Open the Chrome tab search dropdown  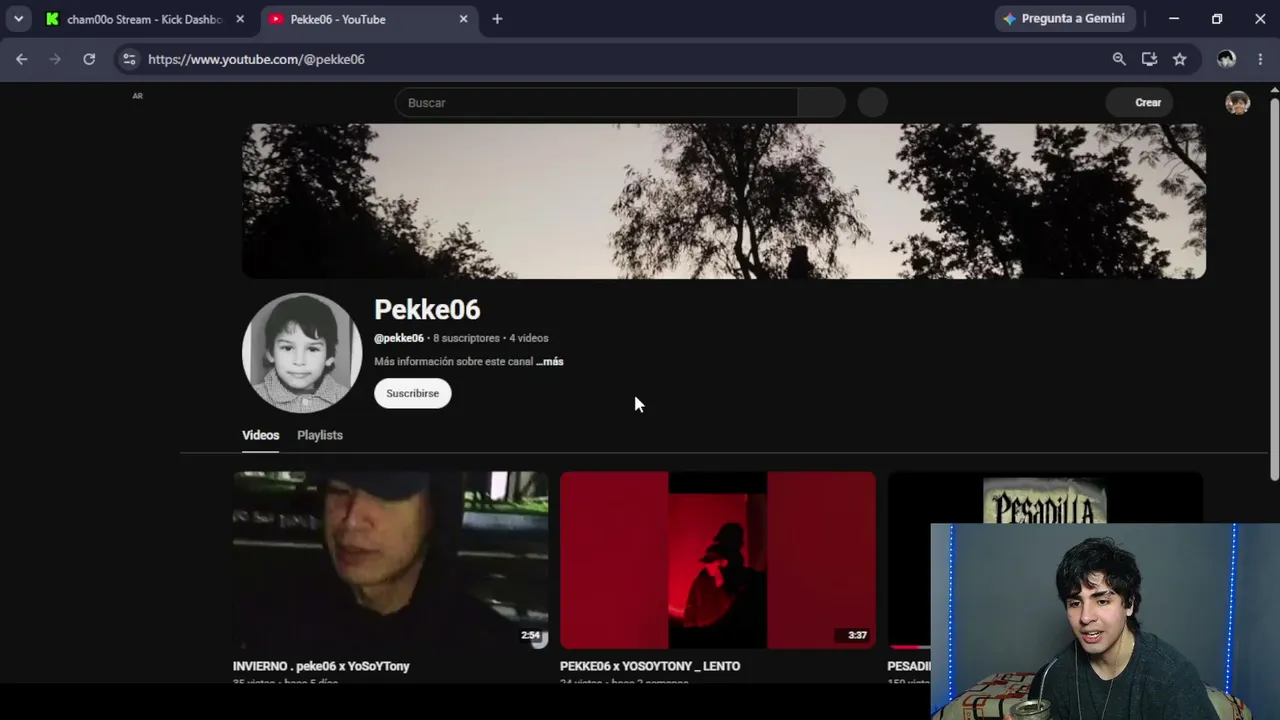pyautogui.click(x=18, y=19)
